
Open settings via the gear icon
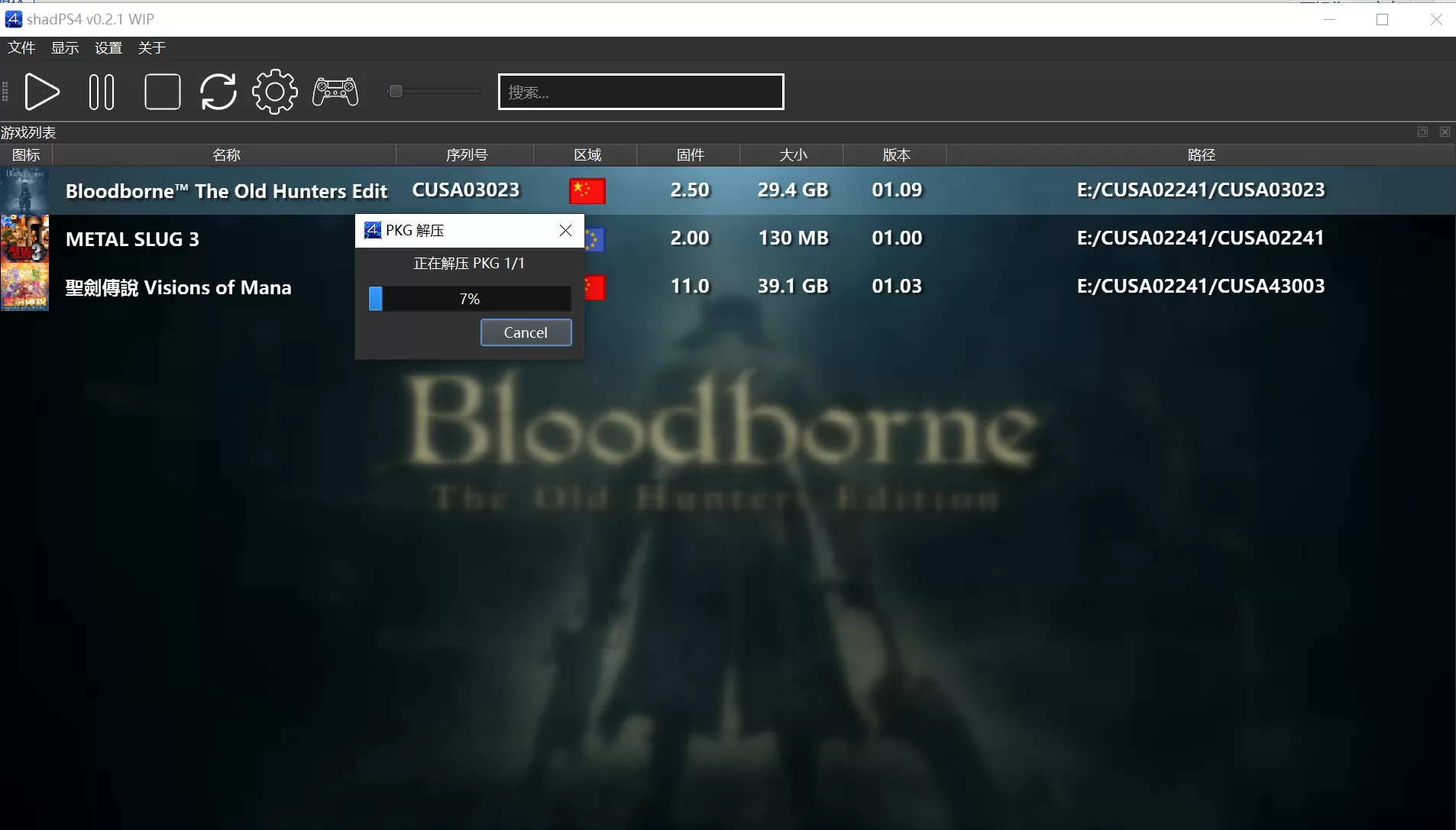[275, 92]
